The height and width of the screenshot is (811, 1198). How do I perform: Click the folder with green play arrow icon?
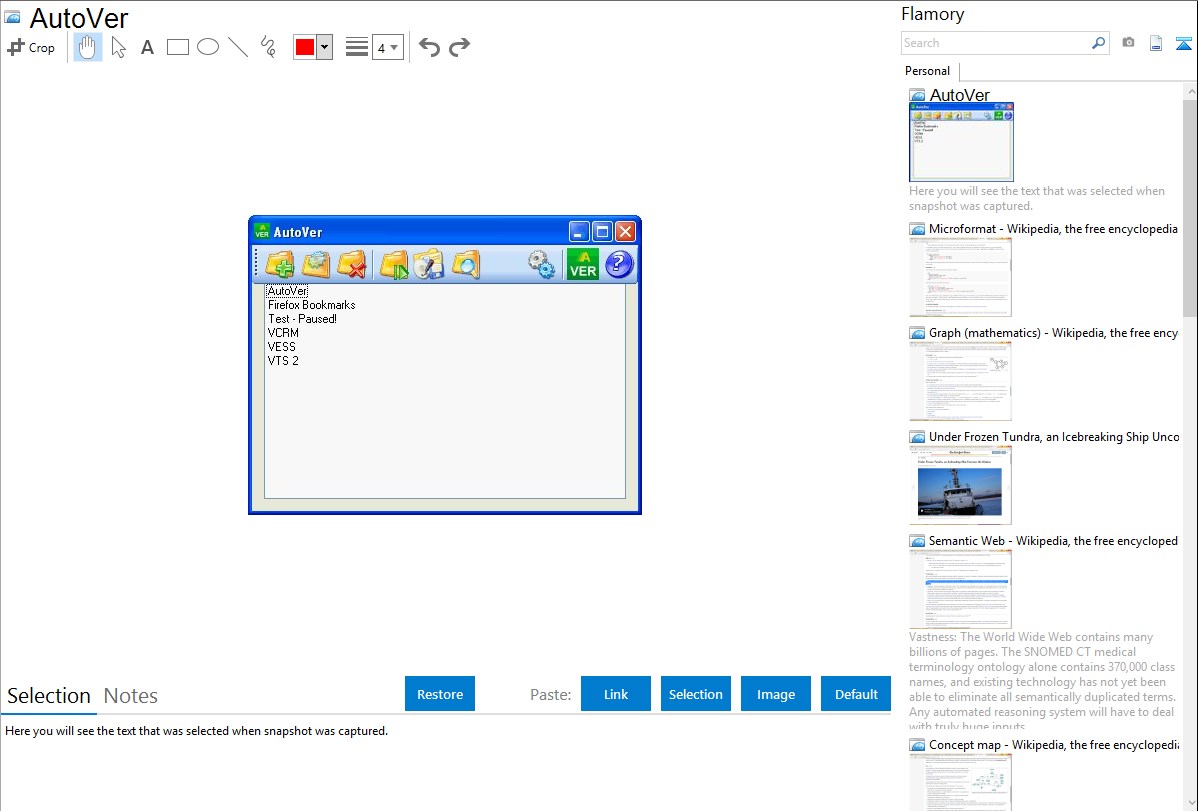pyautogui.click(x=394, y=265)
